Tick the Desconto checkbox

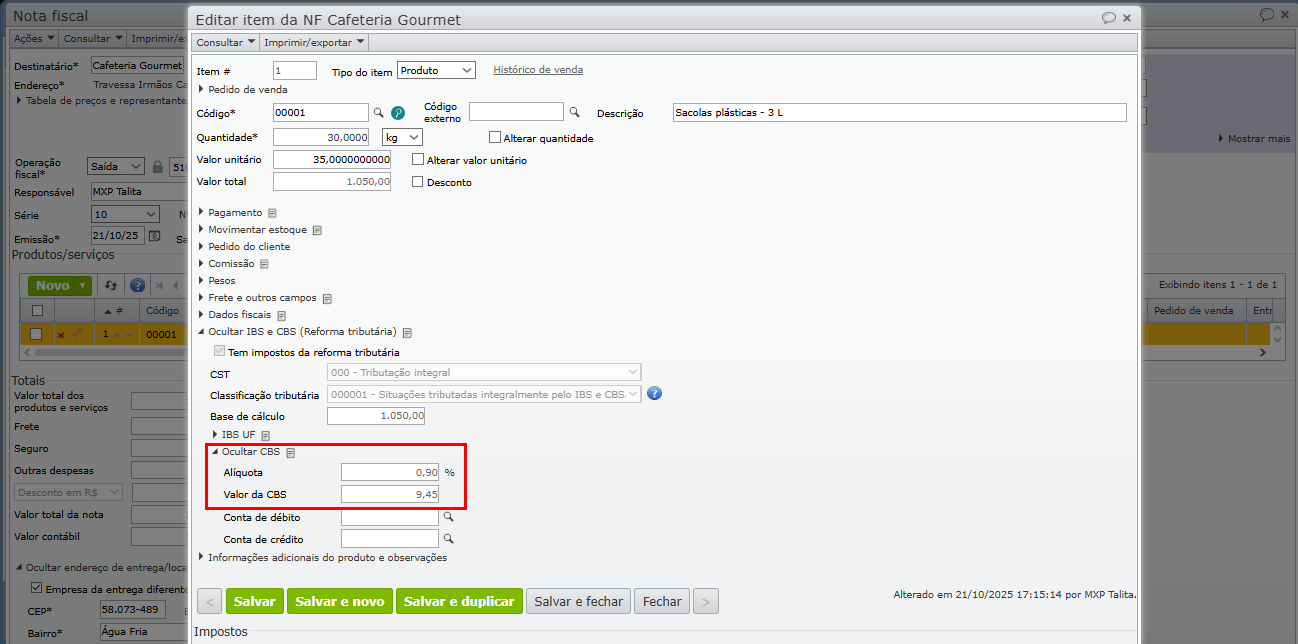pos(419,182)
